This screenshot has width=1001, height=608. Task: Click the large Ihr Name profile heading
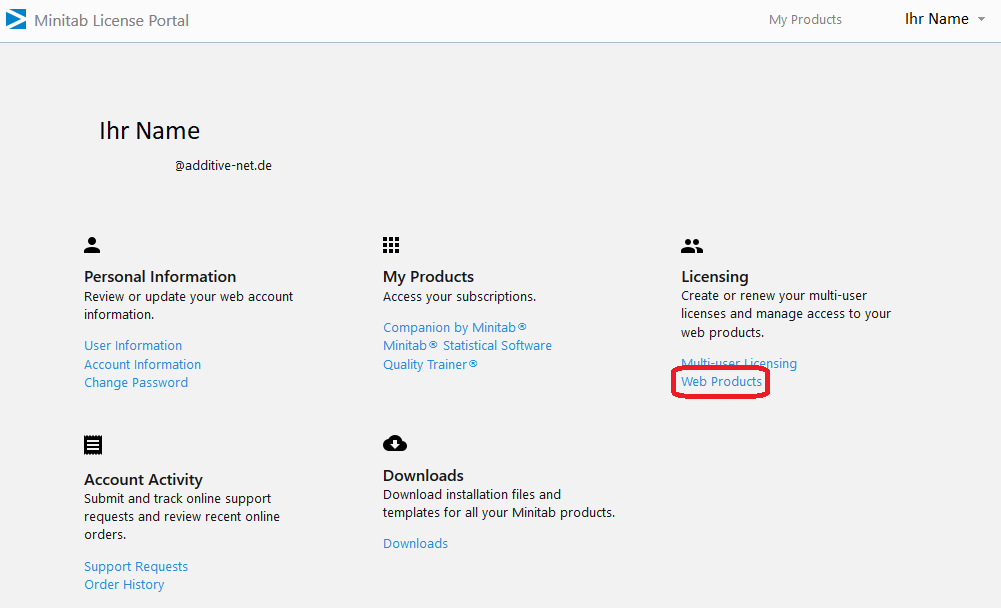[x=149, y=131]
